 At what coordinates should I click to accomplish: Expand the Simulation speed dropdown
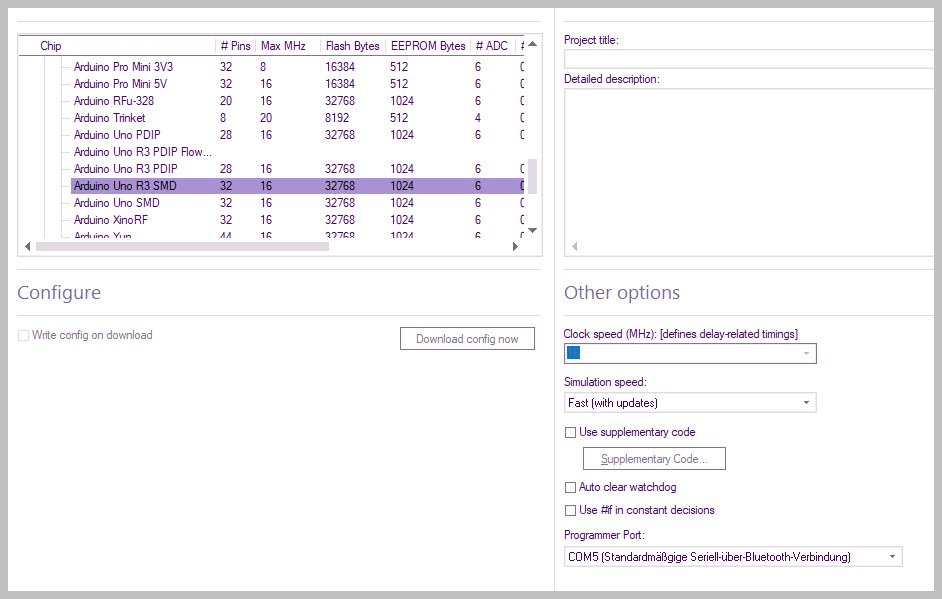pos(805,403)
